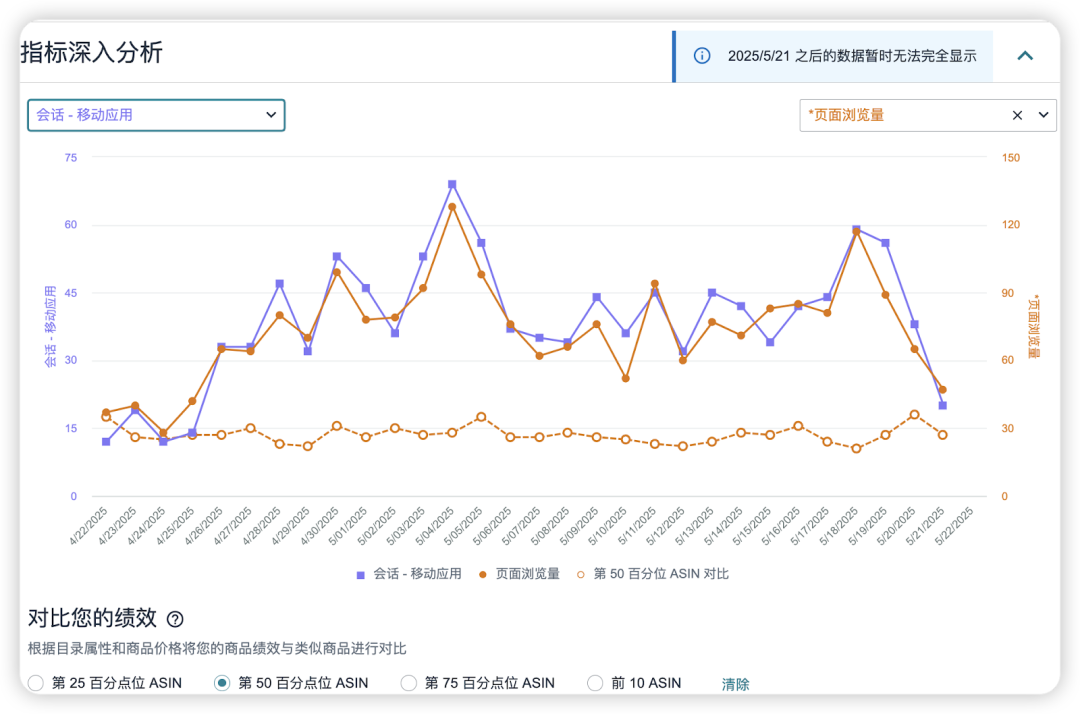Viewport: 1080px width, 714px height.
Task: Click the purple data point on 5/18/2025
Action: (x=856, y=229)
